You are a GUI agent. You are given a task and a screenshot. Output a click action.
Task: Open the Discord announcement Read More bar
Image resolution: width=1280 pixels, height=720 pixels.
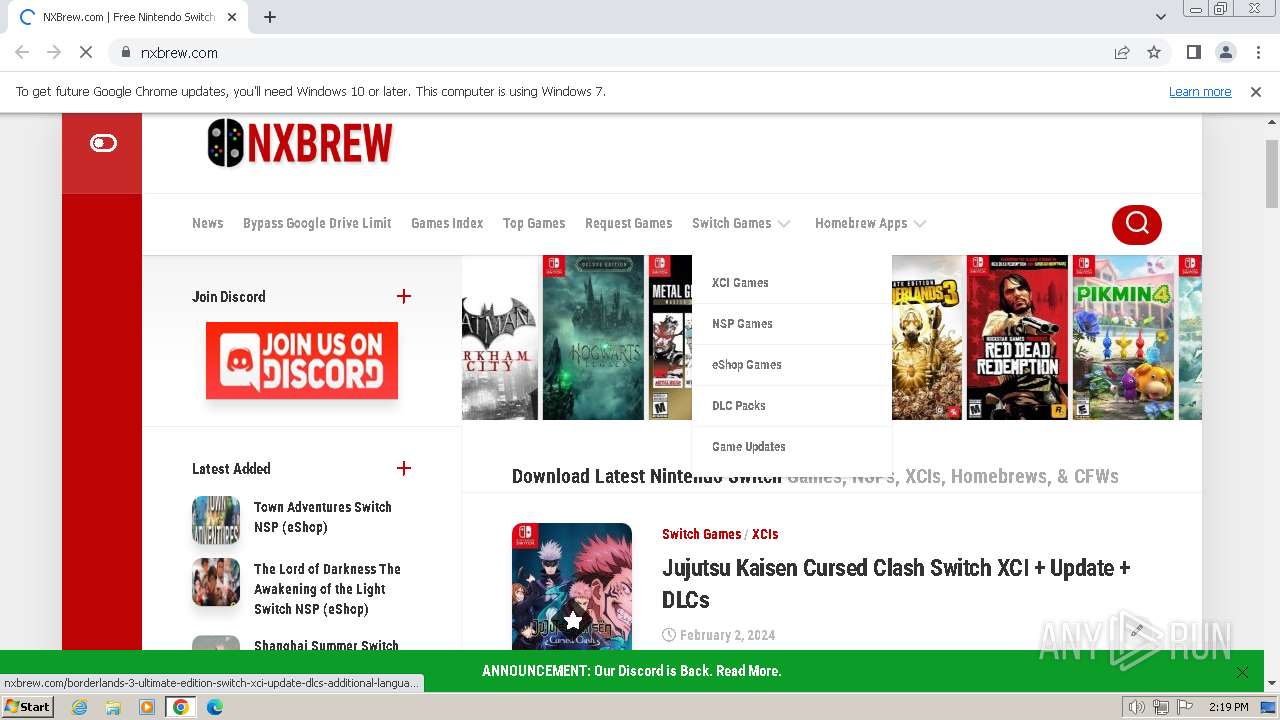coord(631,671)
